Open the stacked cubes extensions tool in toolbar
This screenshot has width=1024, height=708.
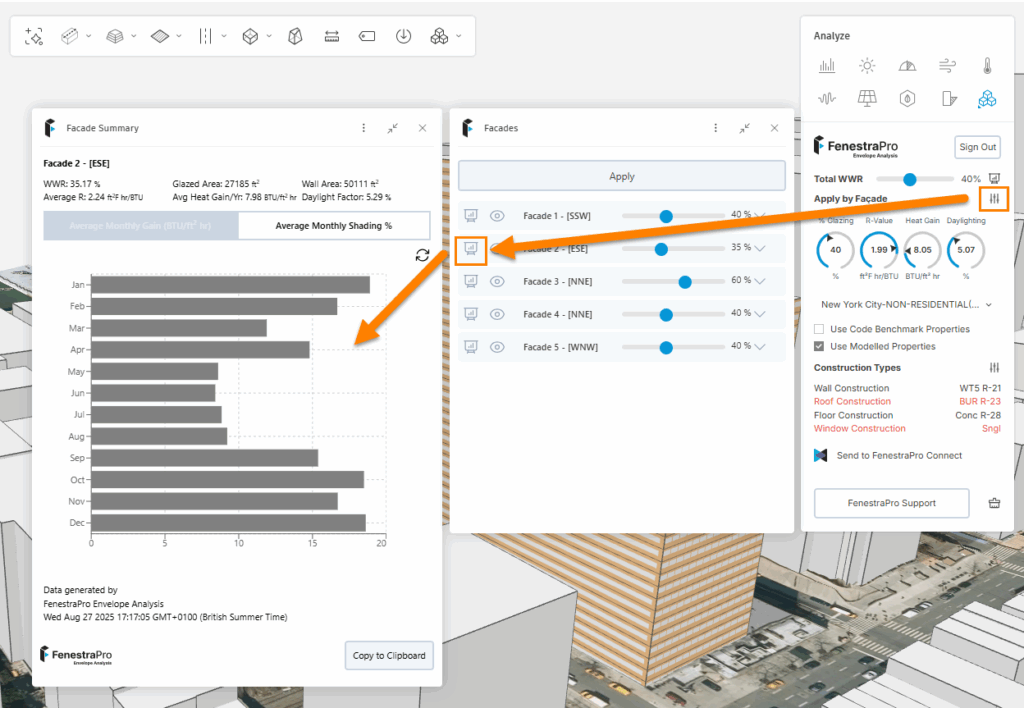coord(440,37)
